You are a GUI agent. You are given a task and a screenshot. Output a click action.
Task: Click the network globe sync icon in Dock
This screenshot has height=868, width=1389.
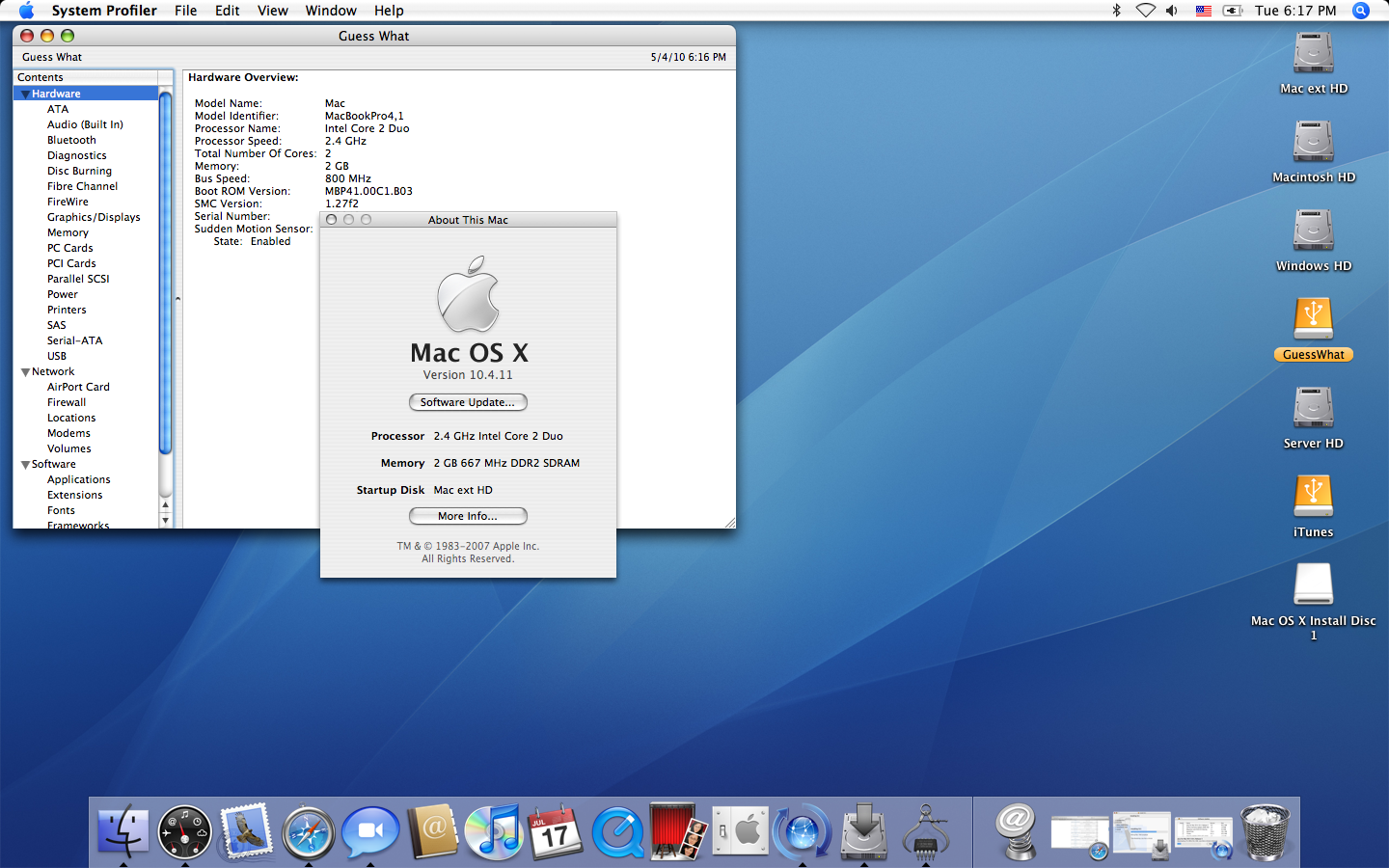[803, 831]
